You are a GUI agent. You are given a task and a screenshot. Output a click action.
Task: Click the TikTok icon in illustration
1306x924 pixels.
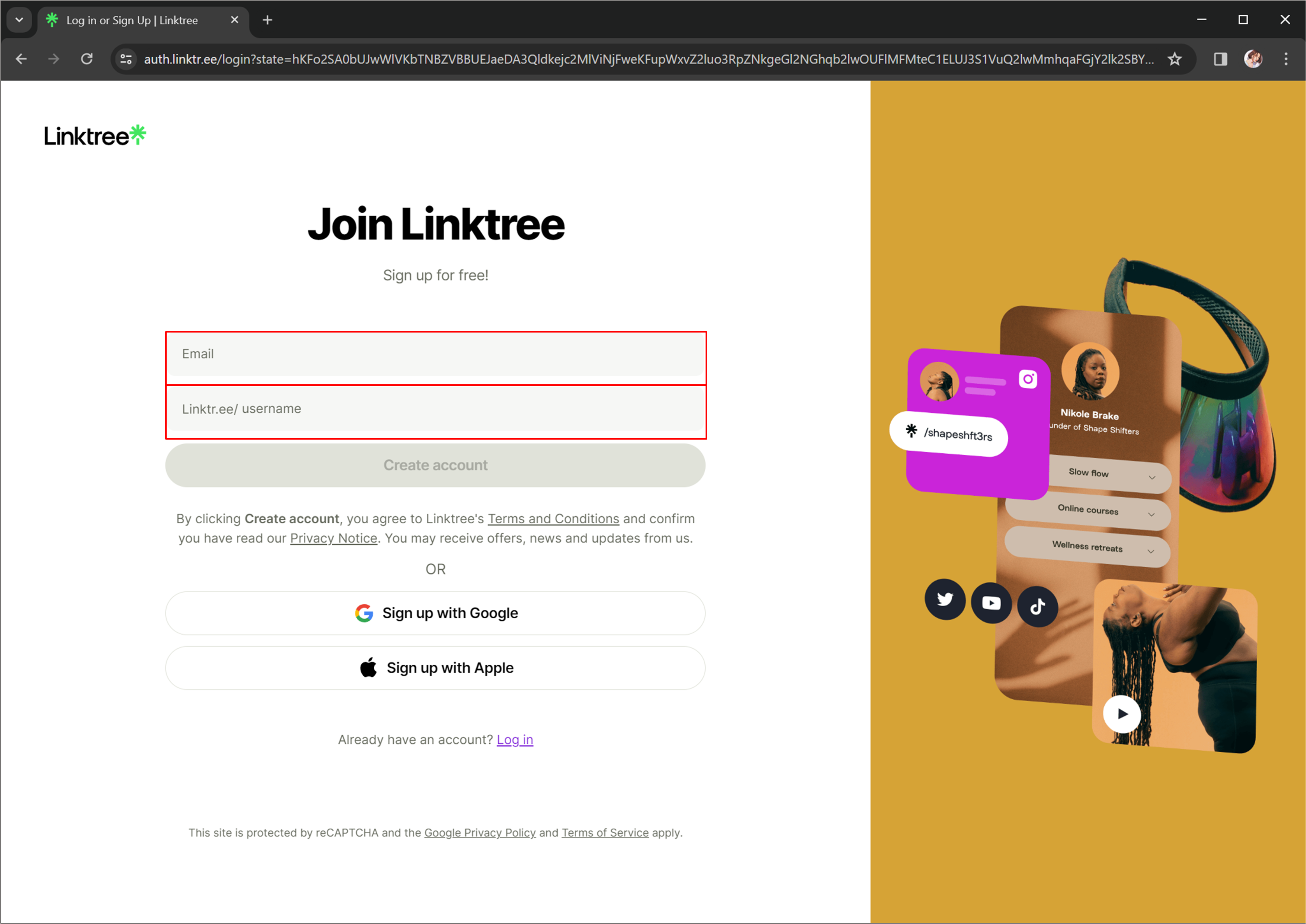(x=1038, y=607)
